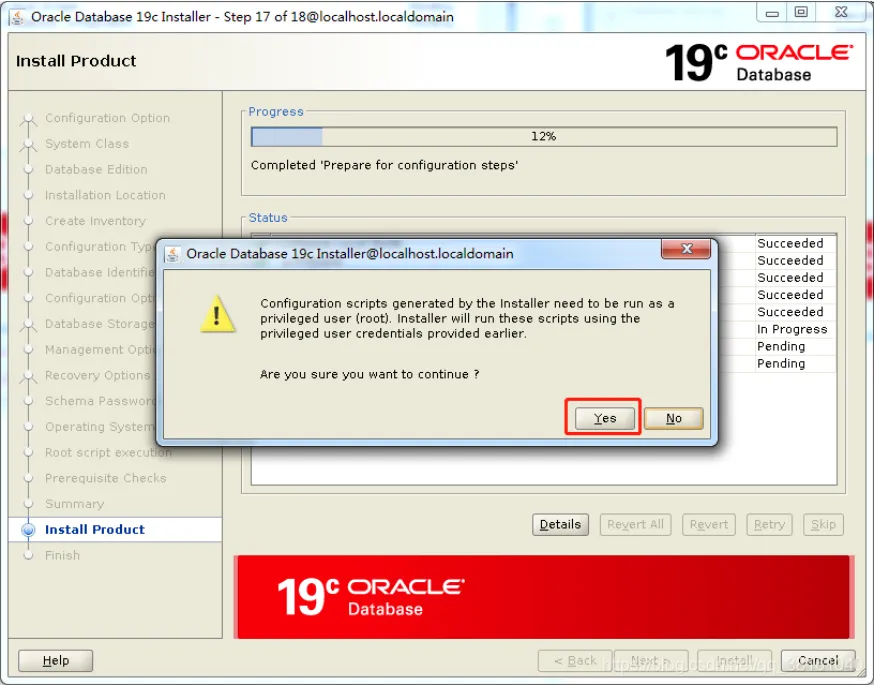This screenshot has height=685, width=874.
Task: Decline by clicking No
Action: pos(673,418)
